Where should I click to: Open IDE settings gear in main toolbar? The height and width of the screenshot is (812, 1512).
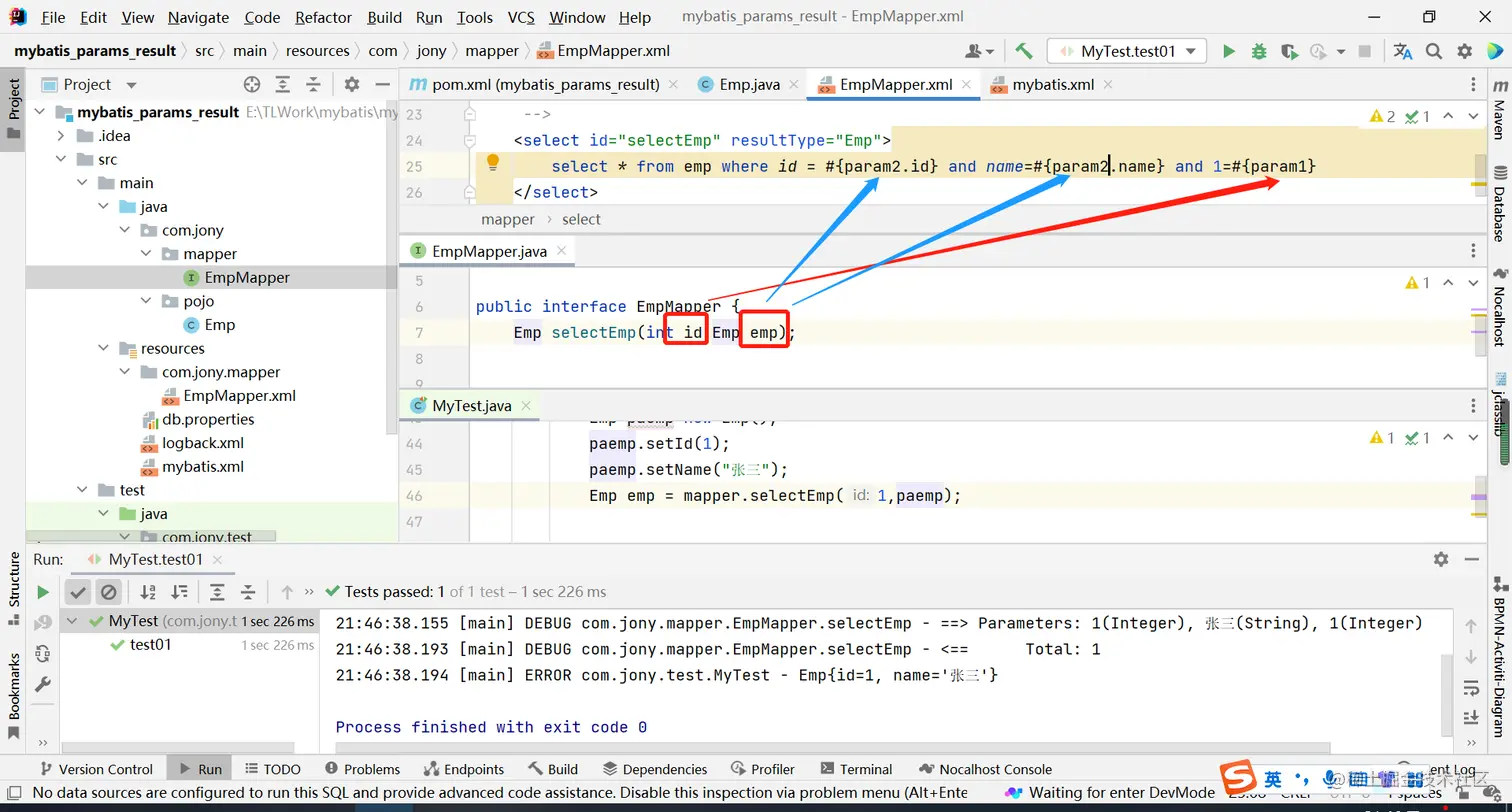[1464, 51]
